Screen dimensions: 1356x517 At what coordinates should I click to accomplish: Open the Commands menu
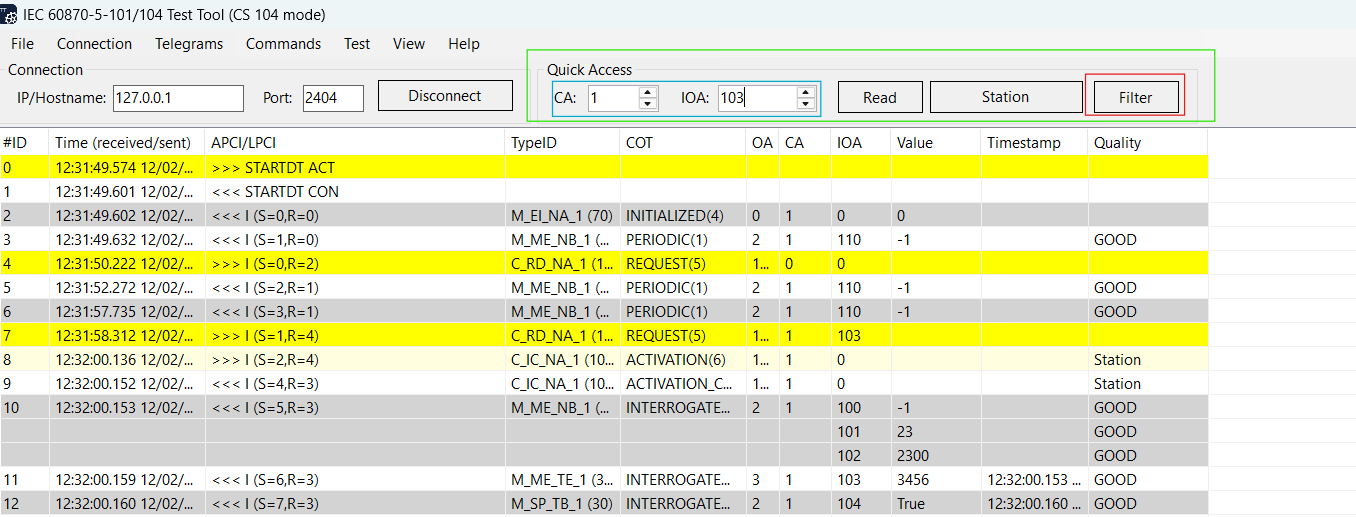283,44
